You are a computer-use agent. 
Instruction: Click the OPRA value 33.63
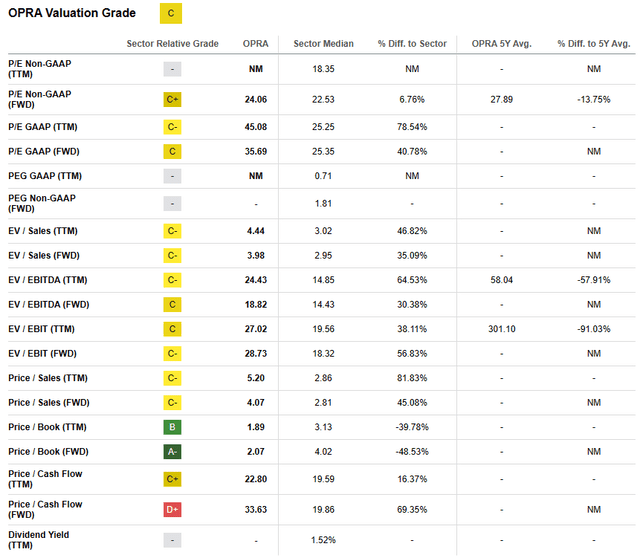(256, 509)
